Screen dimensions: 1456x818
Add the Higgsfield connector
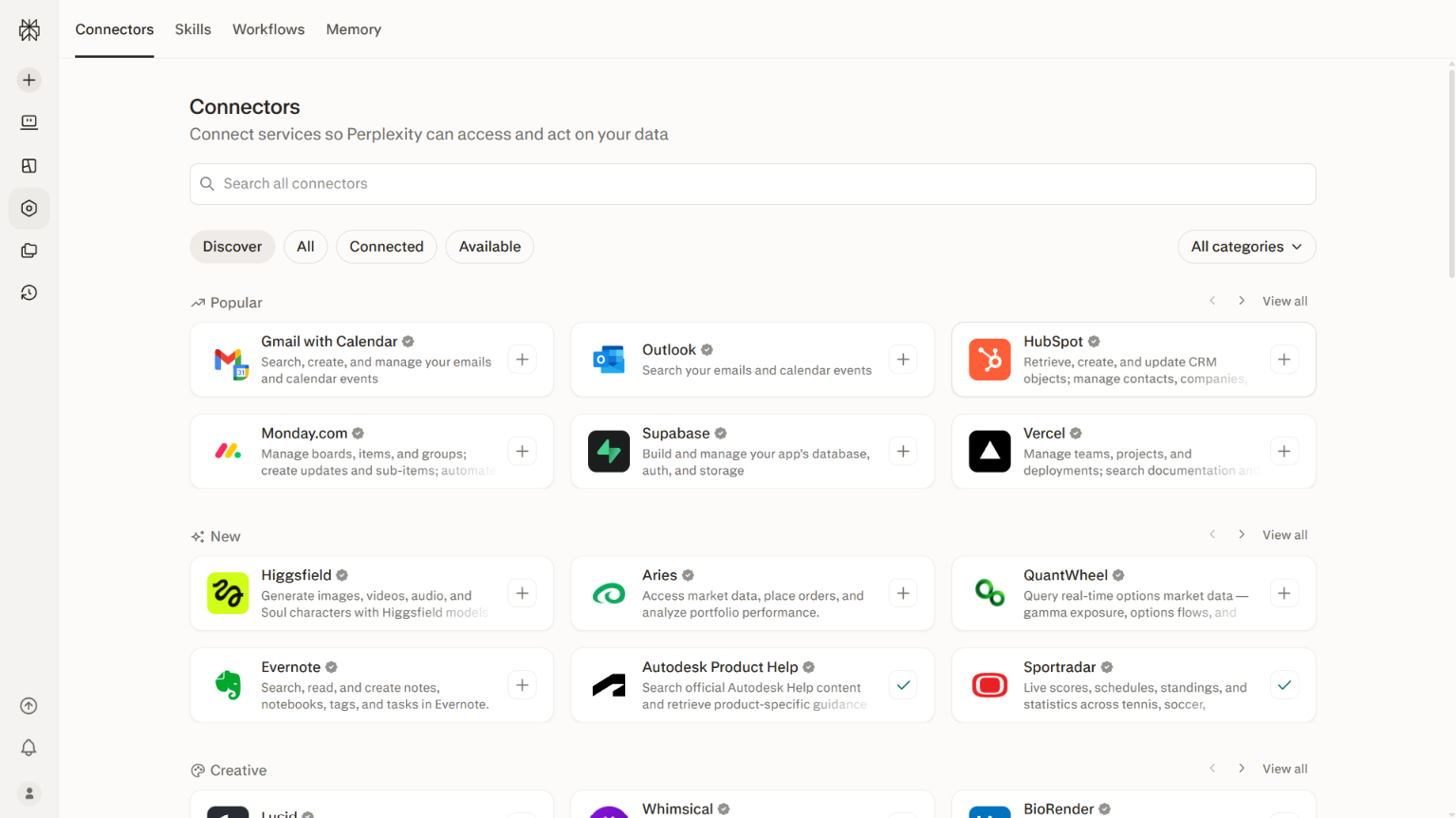(523, 594)
